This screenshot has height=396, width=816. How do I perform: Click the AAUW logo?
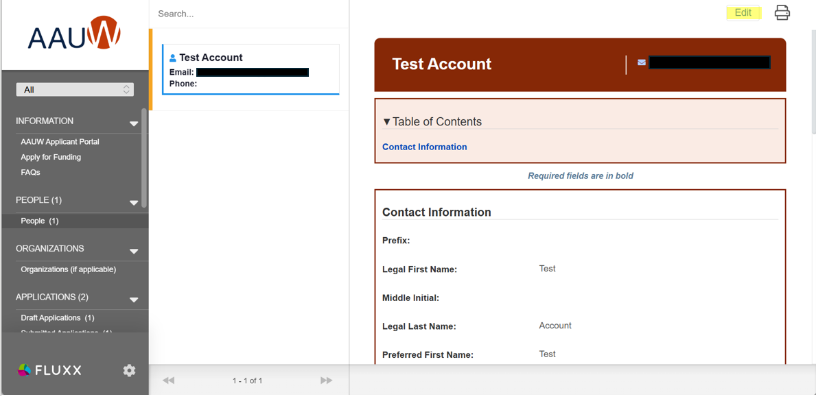tap(74, 33)
